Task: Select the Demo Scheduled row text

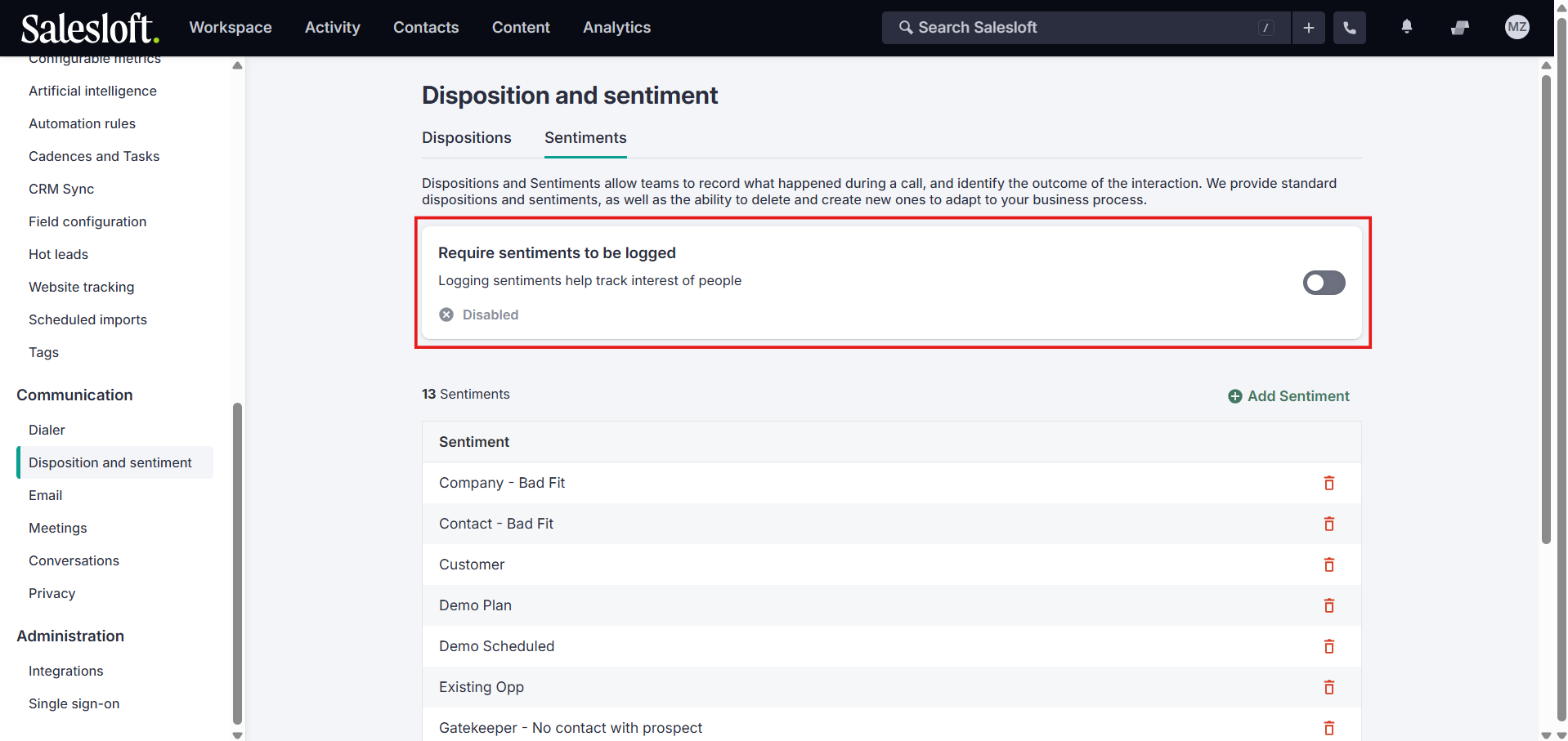Action: pyautogui.click(x=496, y=646)
